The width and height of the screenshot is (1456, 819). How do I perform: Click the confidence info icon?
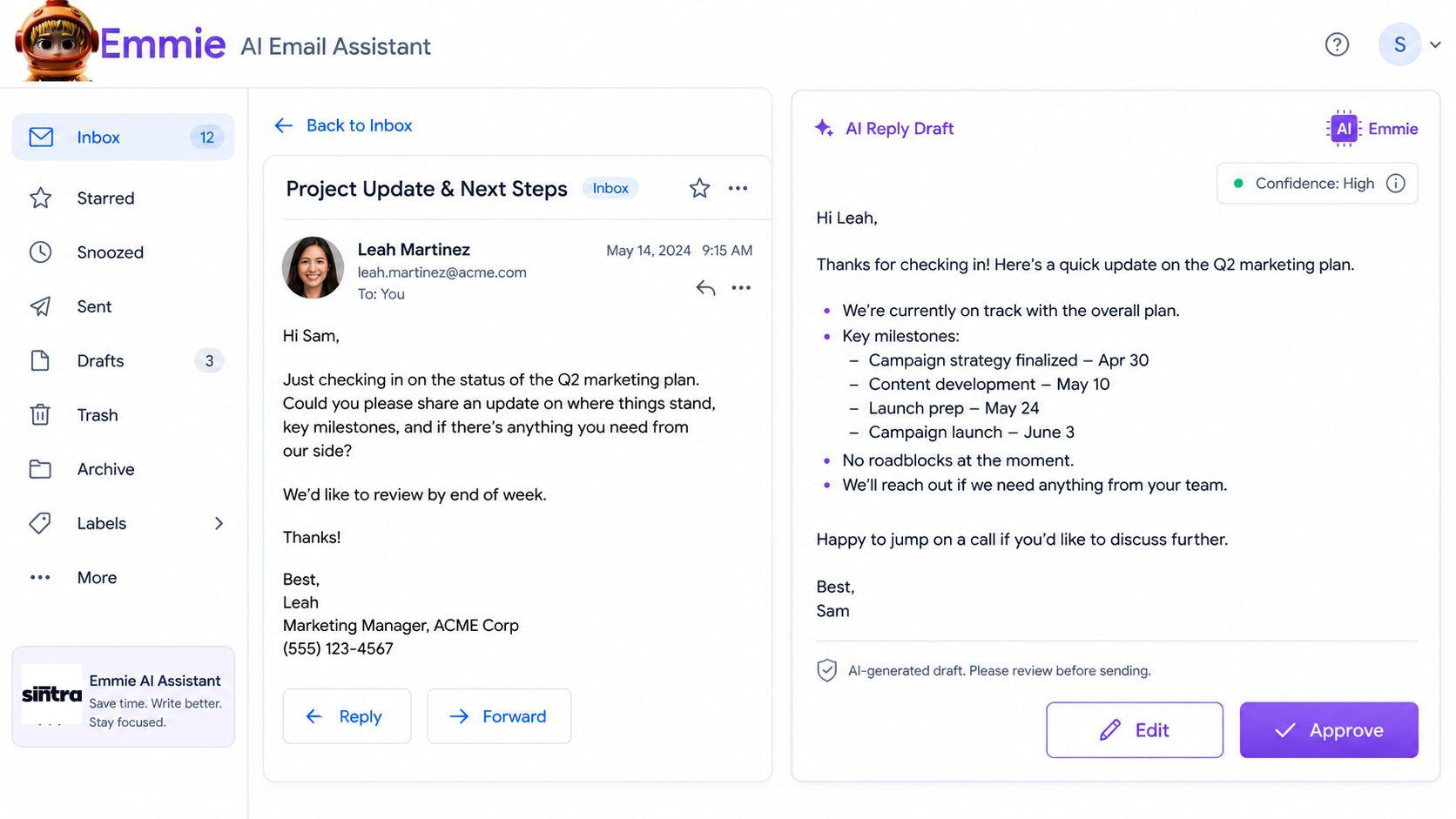pos(1396,184)
